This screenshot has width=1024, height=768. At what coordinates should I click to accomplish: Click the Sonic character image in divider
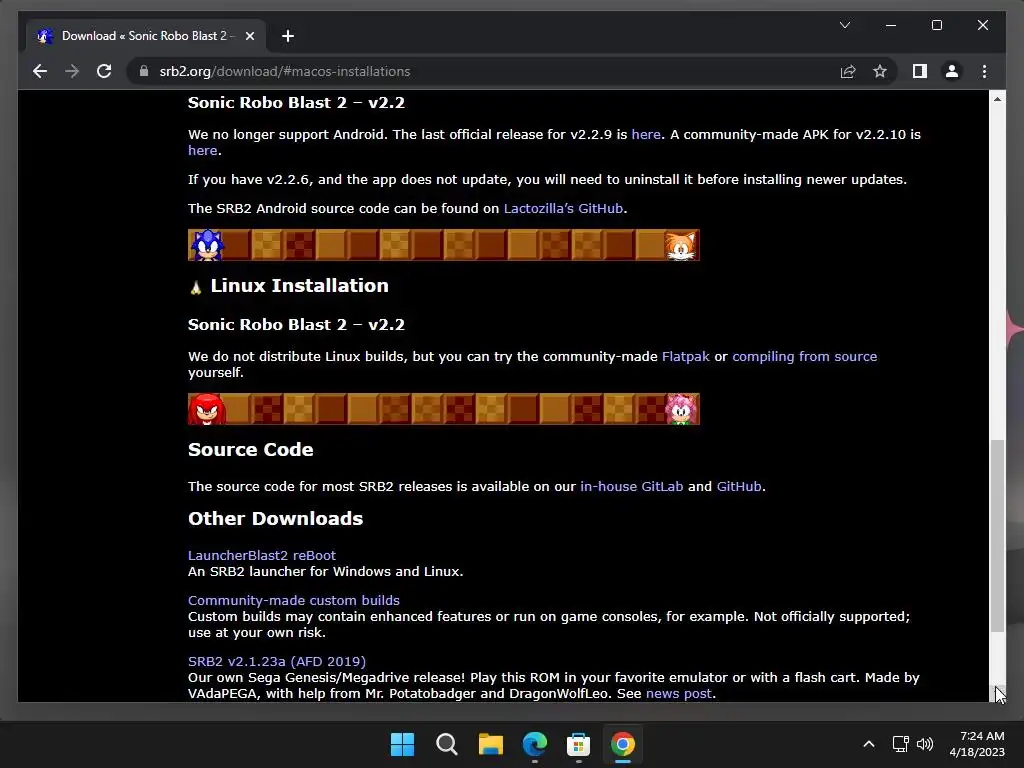(206, 246)
